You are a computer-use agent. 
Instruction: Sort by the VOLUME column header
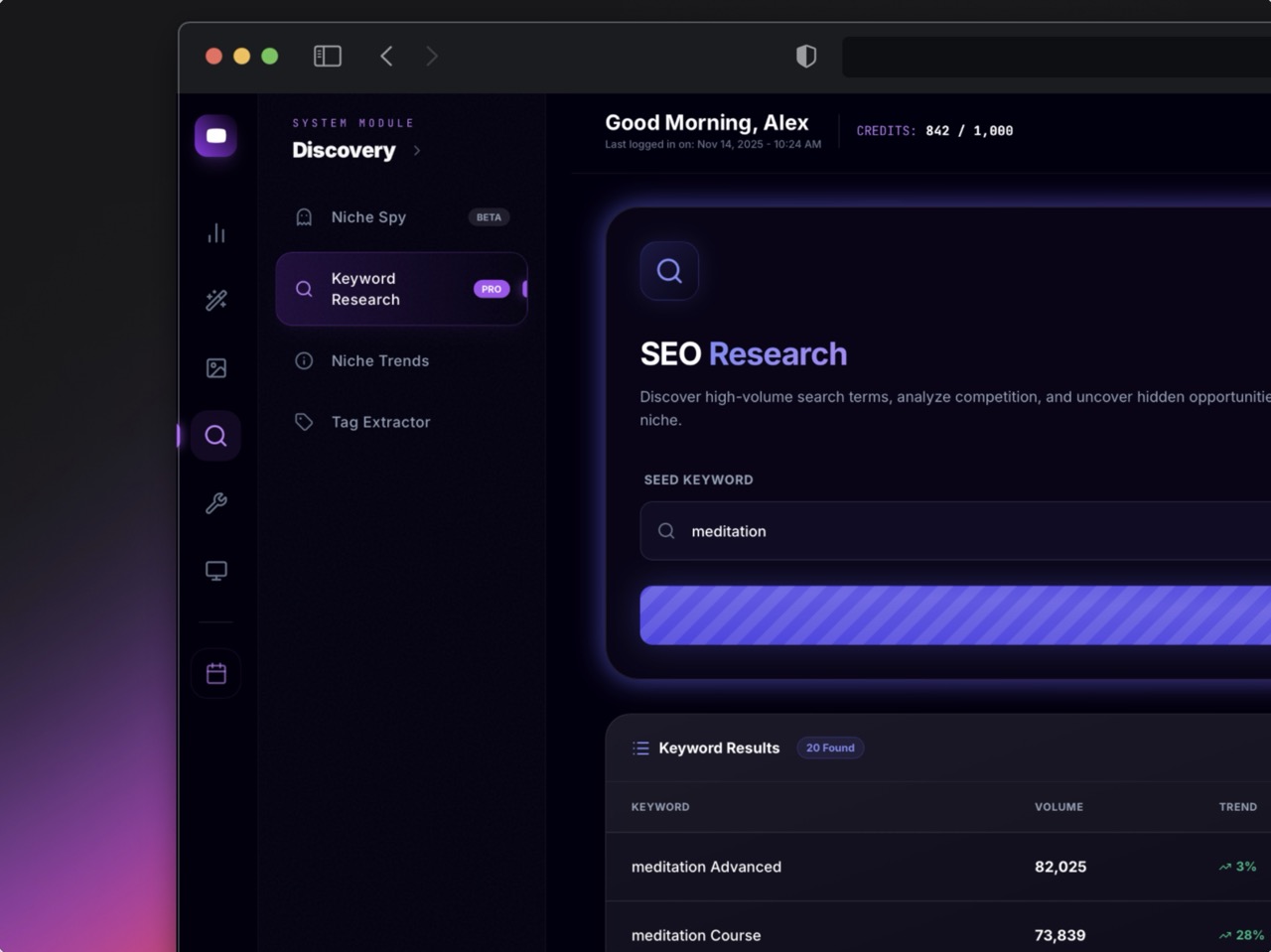[x=1059, y=807]
